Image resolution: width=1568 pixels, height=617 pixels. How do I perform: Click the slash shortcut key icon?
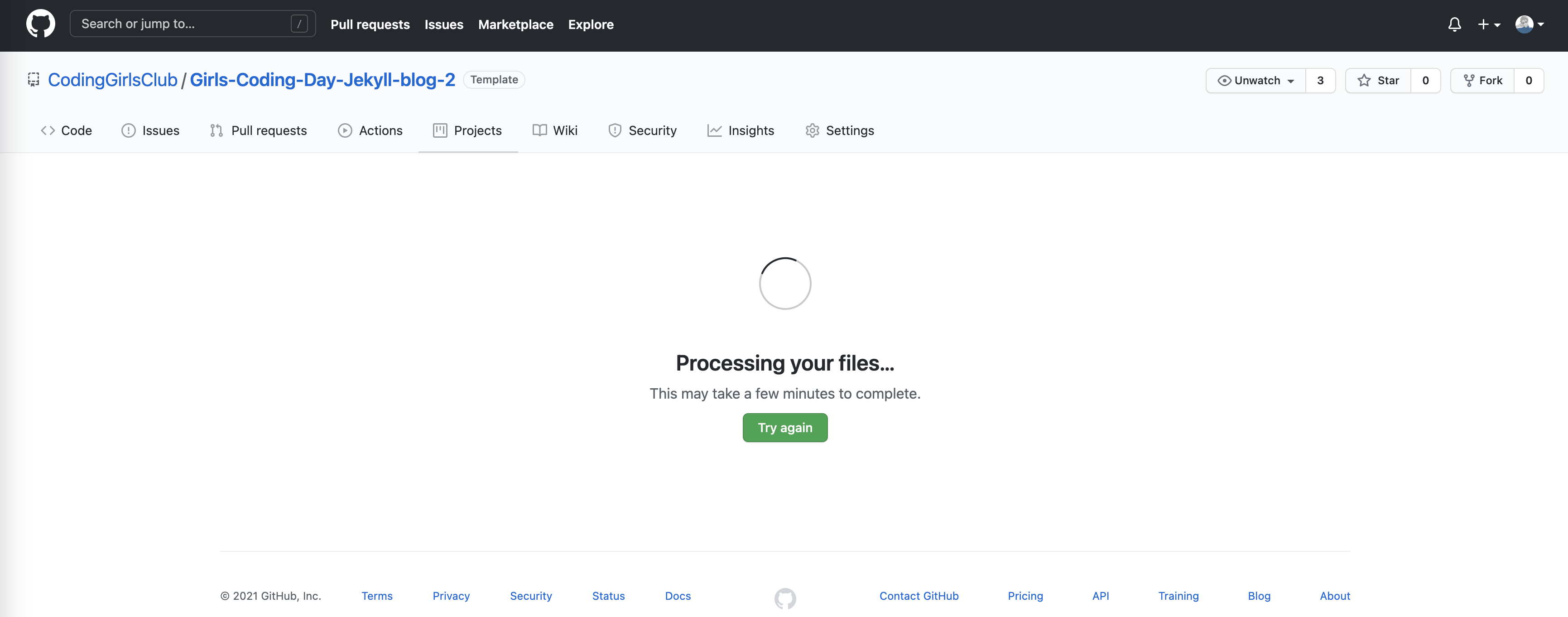299,24
